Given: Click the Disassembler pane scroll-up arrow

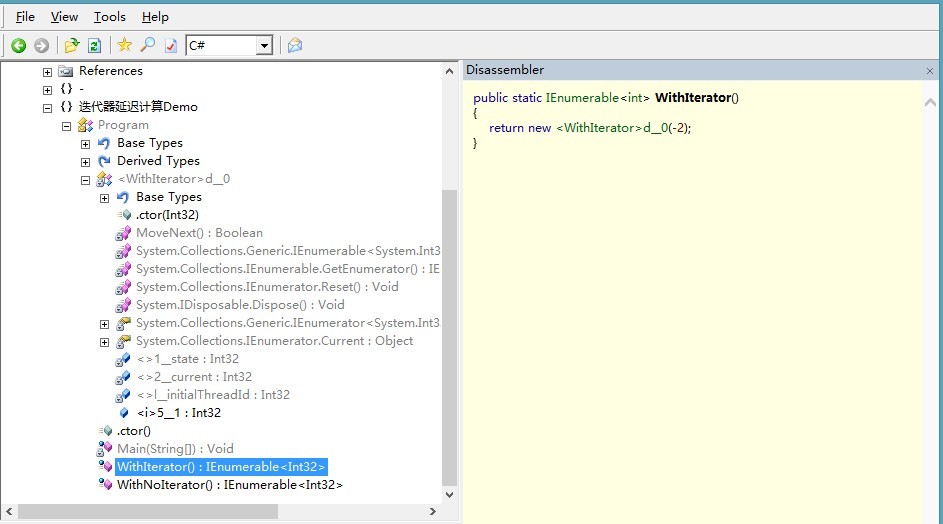Looking at the screenshot, I should [930, 103].
